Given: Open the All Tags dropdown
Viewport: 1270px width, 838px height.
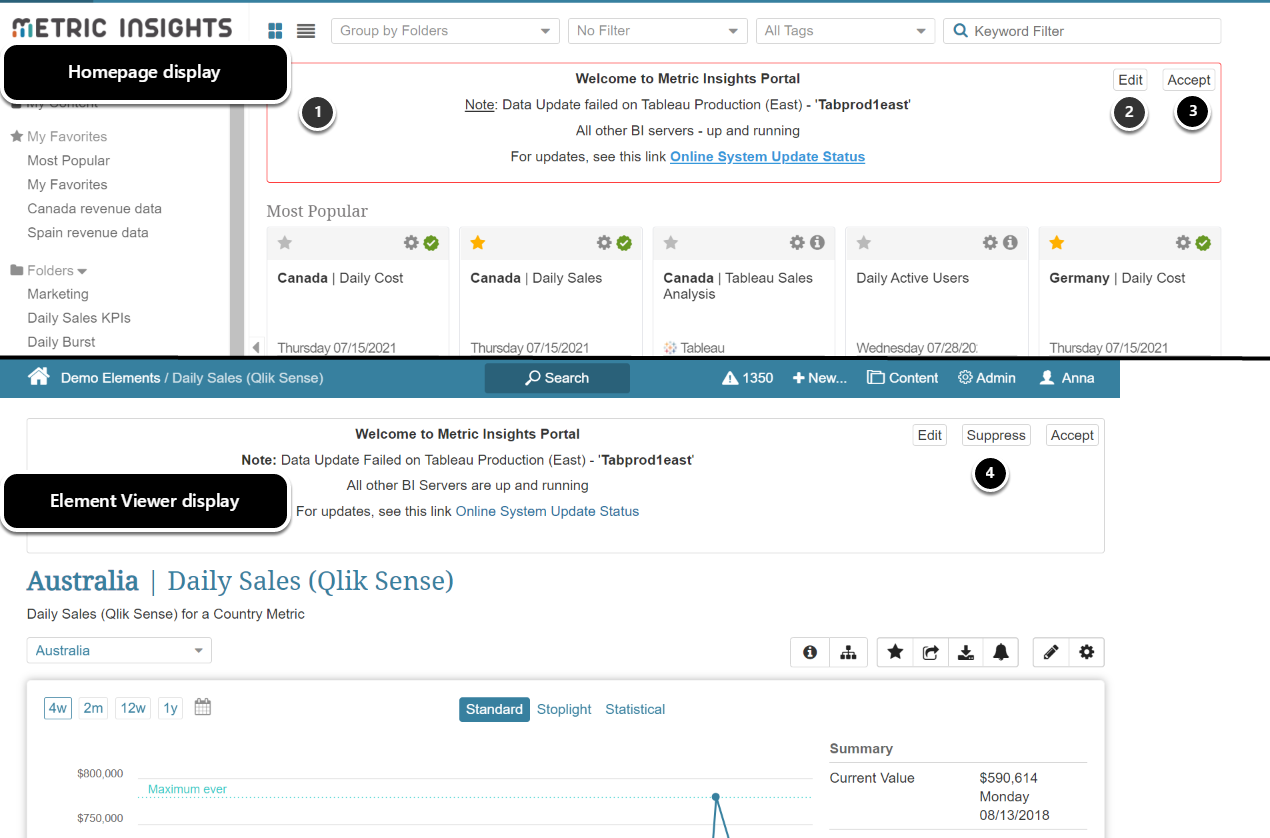Looking at the screenshot, I should (846, 31).
